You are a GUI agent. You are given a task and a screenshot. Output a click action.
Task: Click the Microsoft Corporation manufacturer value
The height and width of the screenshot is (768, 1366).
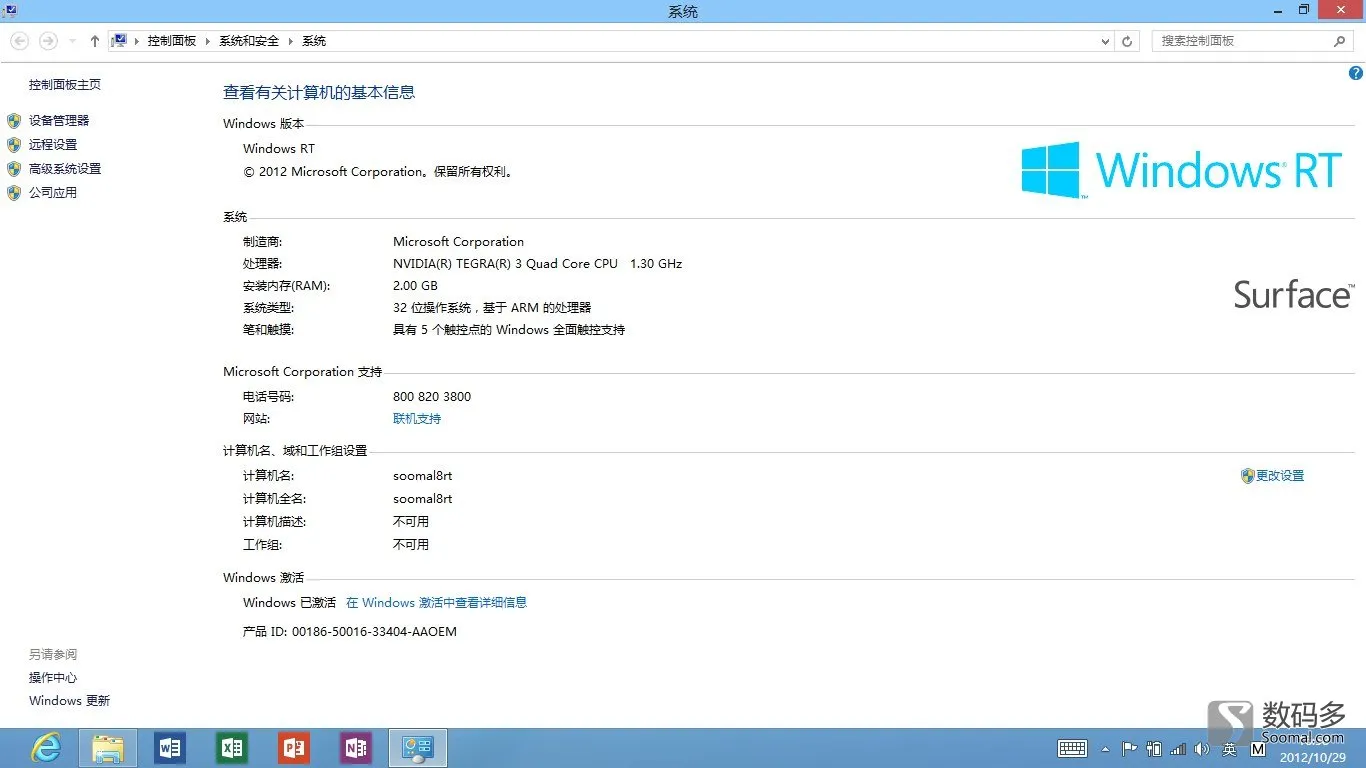click(x=458, y=242)
